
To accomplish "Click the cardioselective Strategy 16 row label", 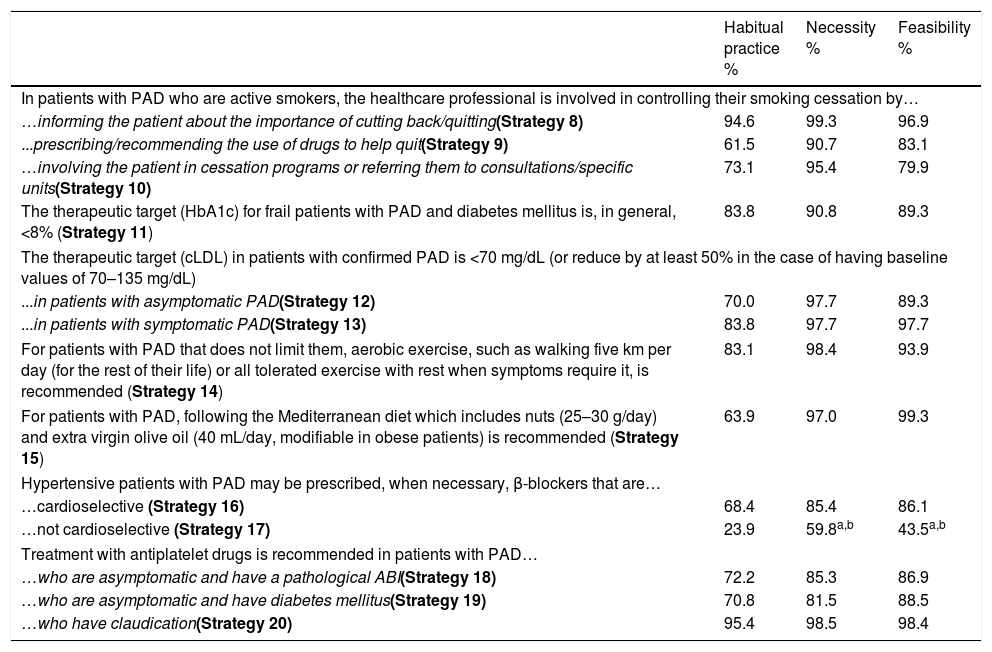I will 132,506.
